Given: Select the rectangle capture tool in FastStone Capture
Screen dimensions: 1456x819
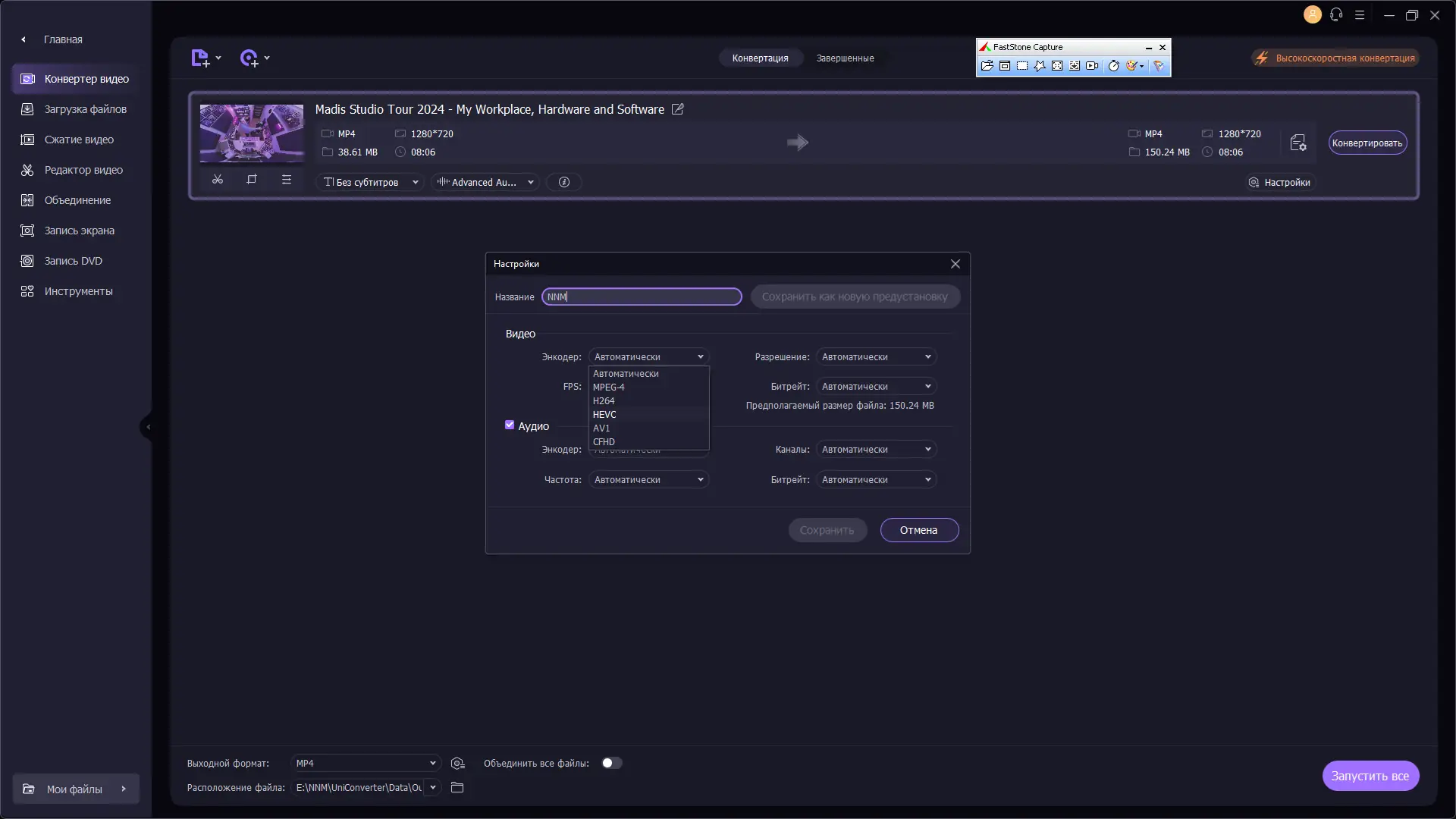Looking at the screenshot, I should (x=1021, y=66).
